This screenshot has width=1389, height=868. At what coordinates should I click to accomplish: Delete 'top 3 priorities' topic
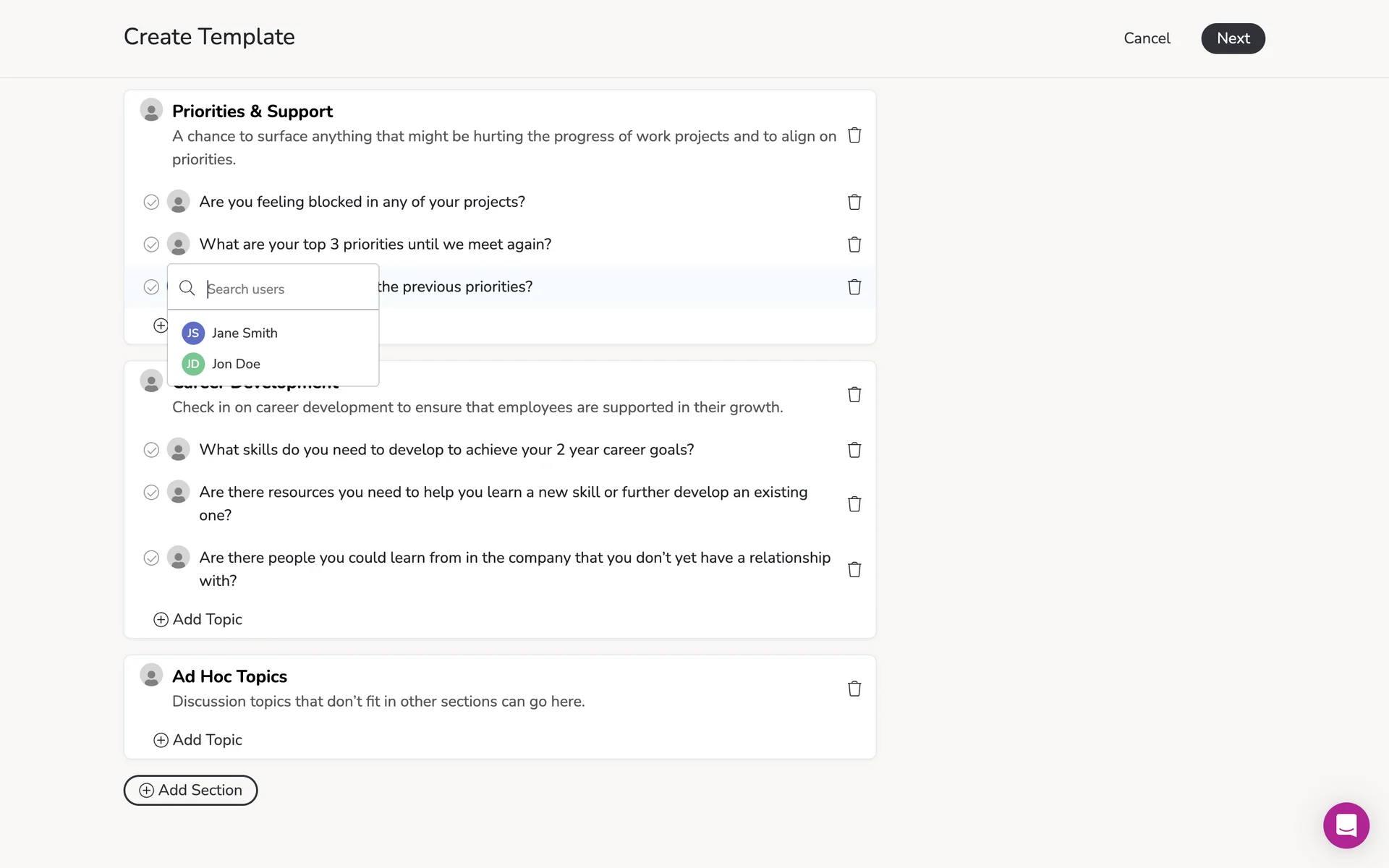click(854, 244)
